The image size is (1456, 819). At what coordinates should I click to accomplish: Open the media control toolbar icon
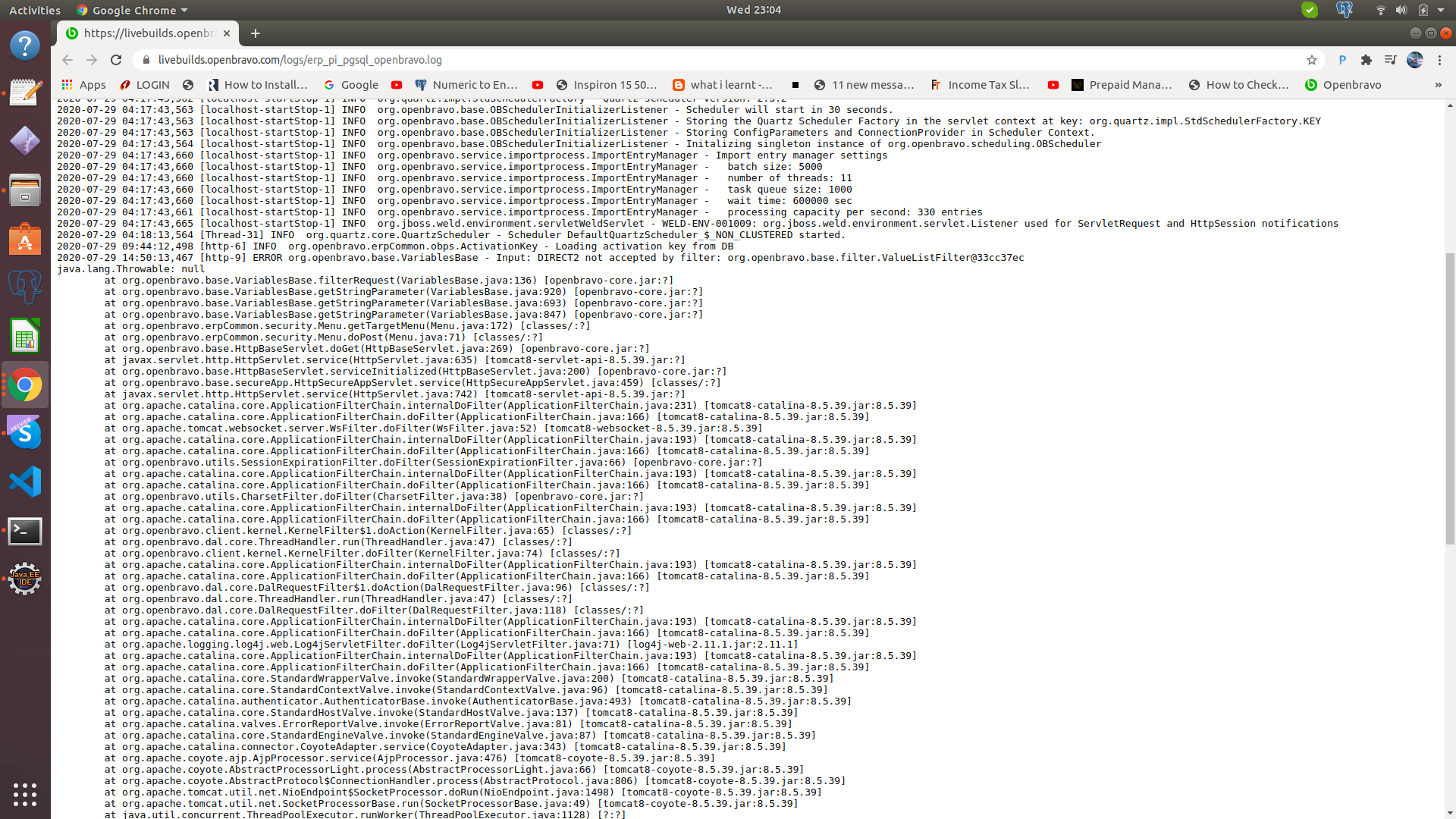[x=1390, y=60]
